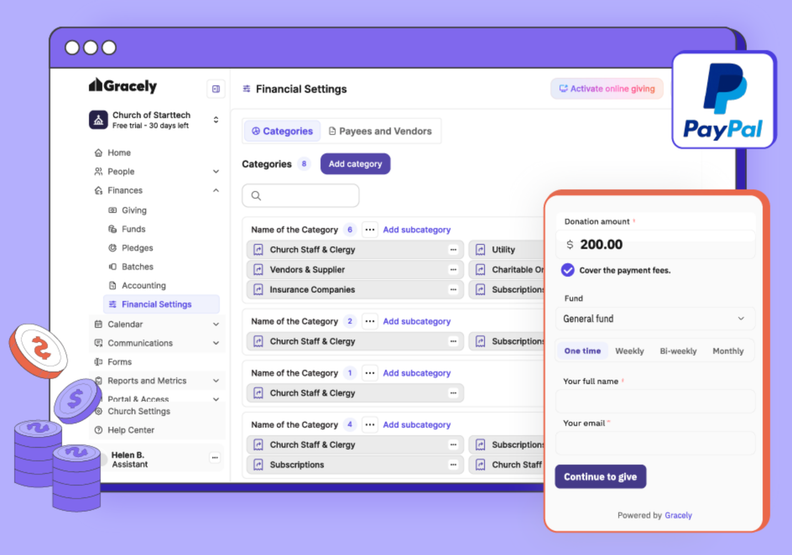The height and width of the screenshot is (555, 792).
Task: Switch to Payees and Vendors tab
Action: (380, 131)
